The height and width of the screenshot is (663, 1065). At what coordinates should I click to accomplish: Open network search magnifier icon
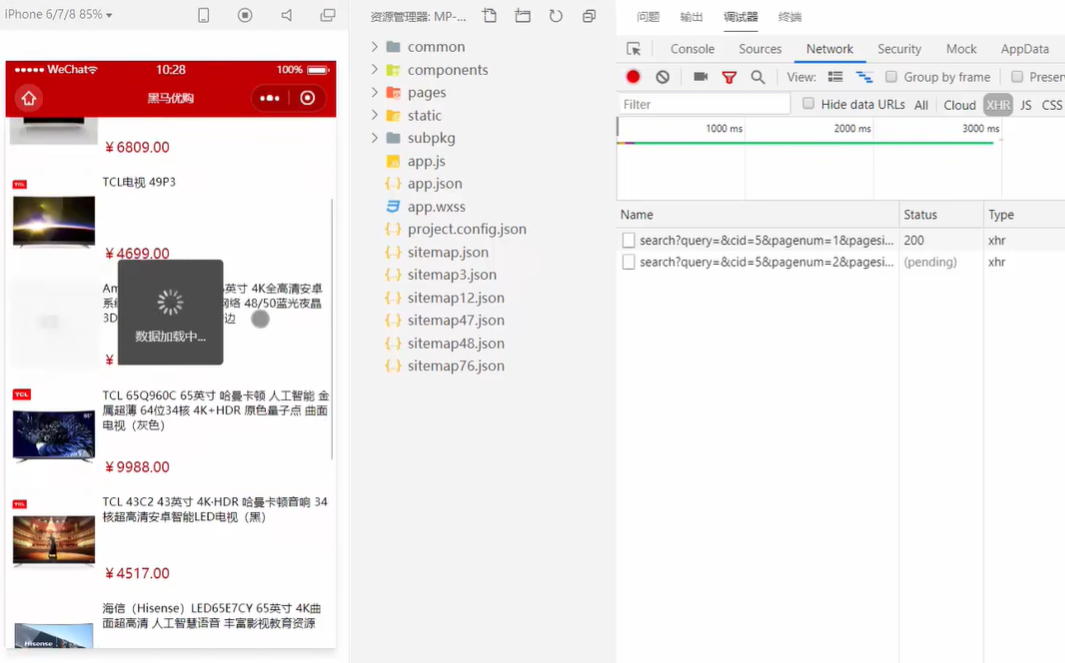tap(758, 77)
